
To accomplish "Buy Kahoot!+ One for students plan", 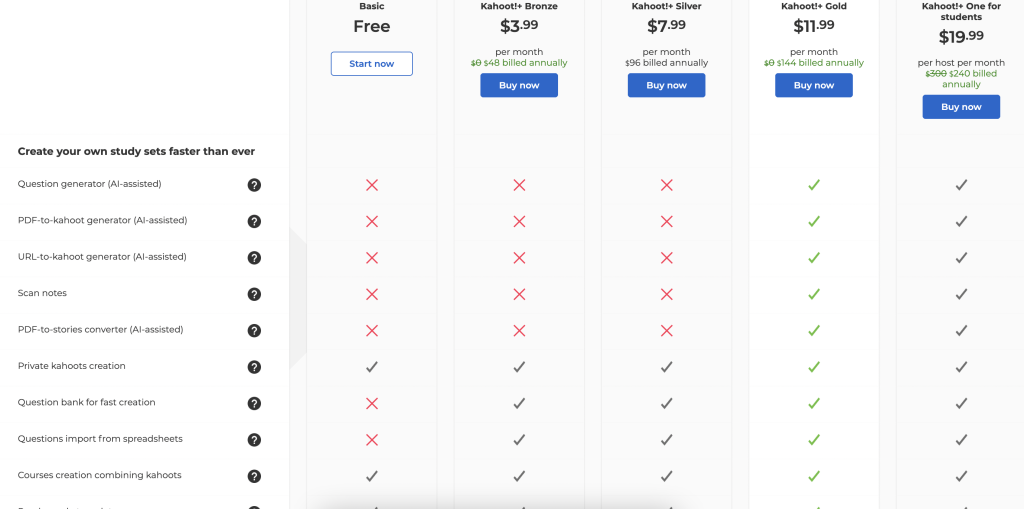I will [x=961, y=107].
